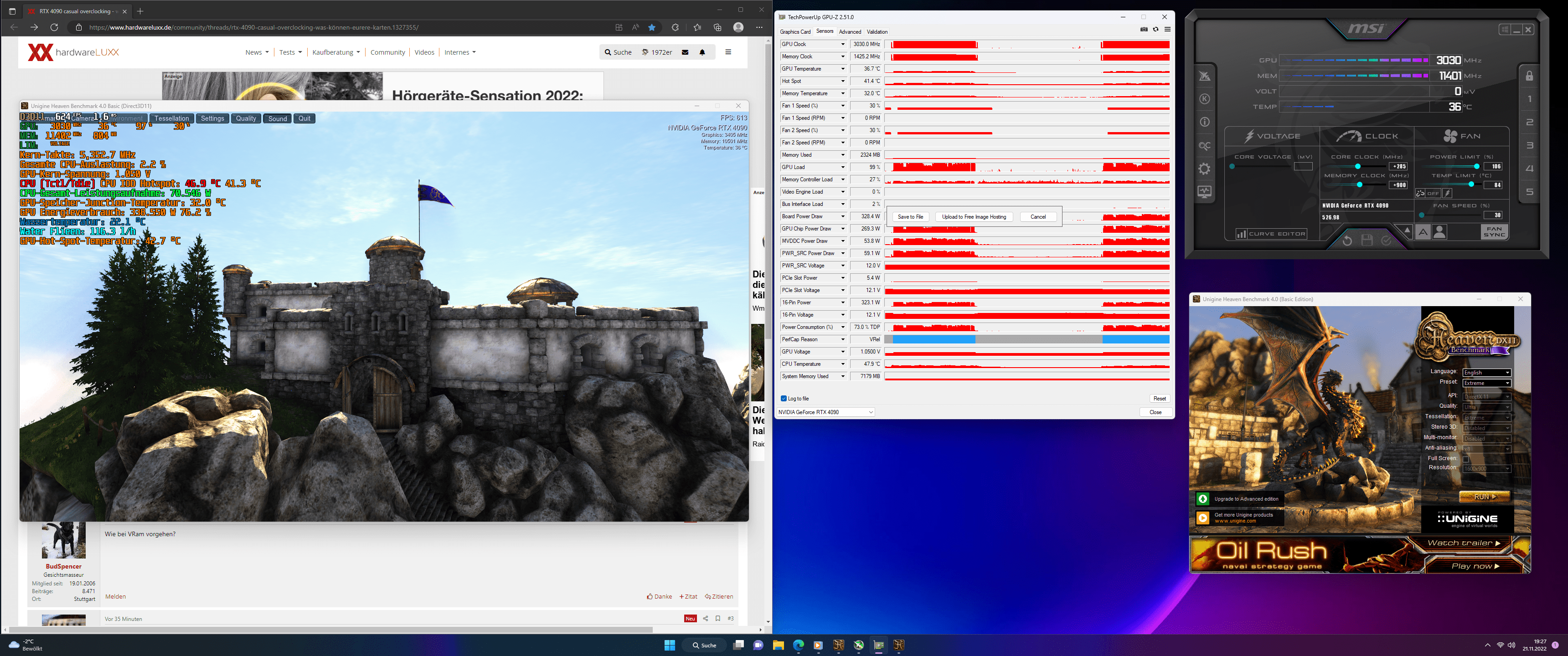
Task: Click Upload to Free Image Hosting
Action: (x=974, y=217)
